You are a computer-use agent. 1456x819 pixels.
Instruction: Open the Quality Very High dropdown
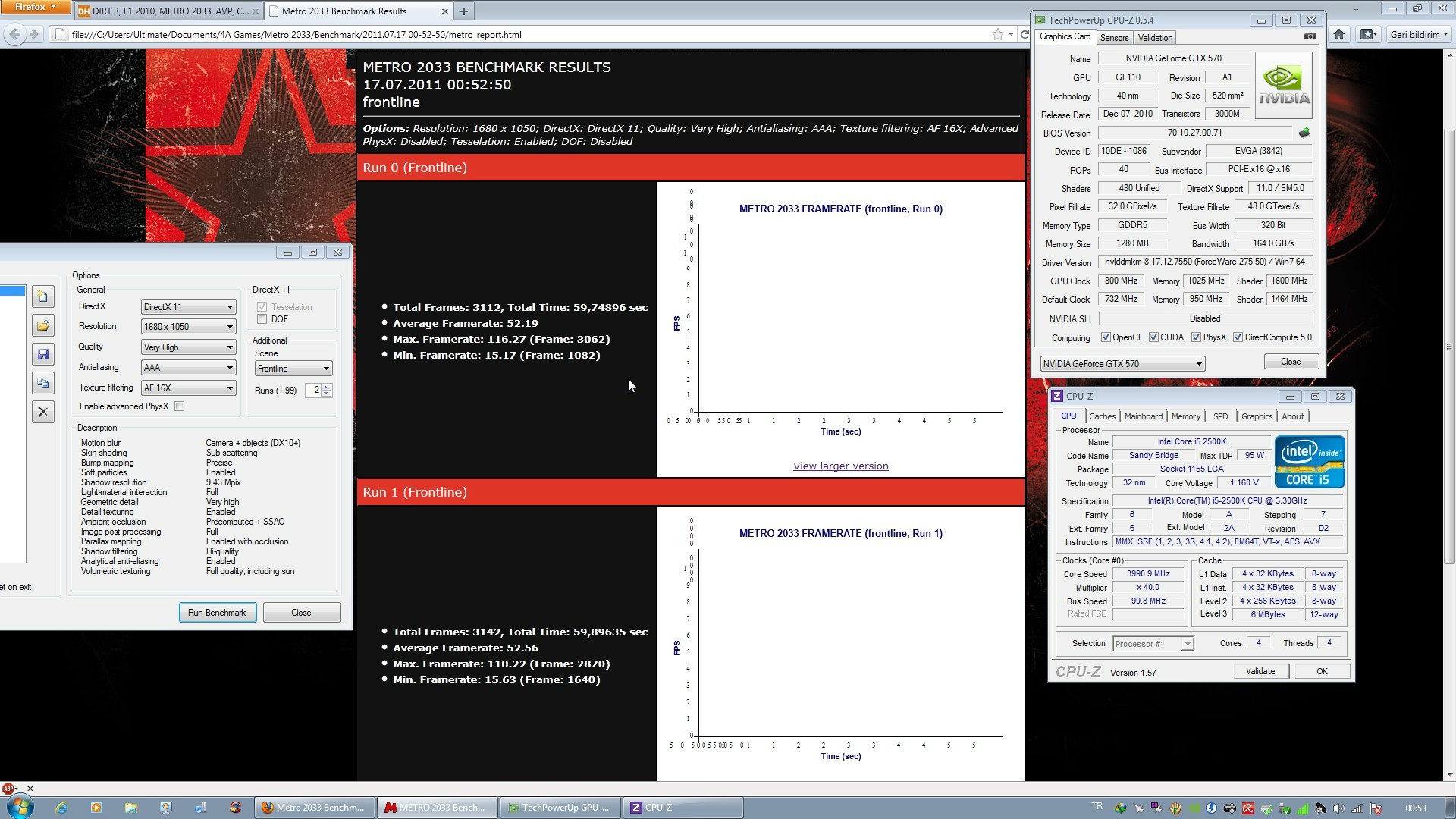point(188,347)
